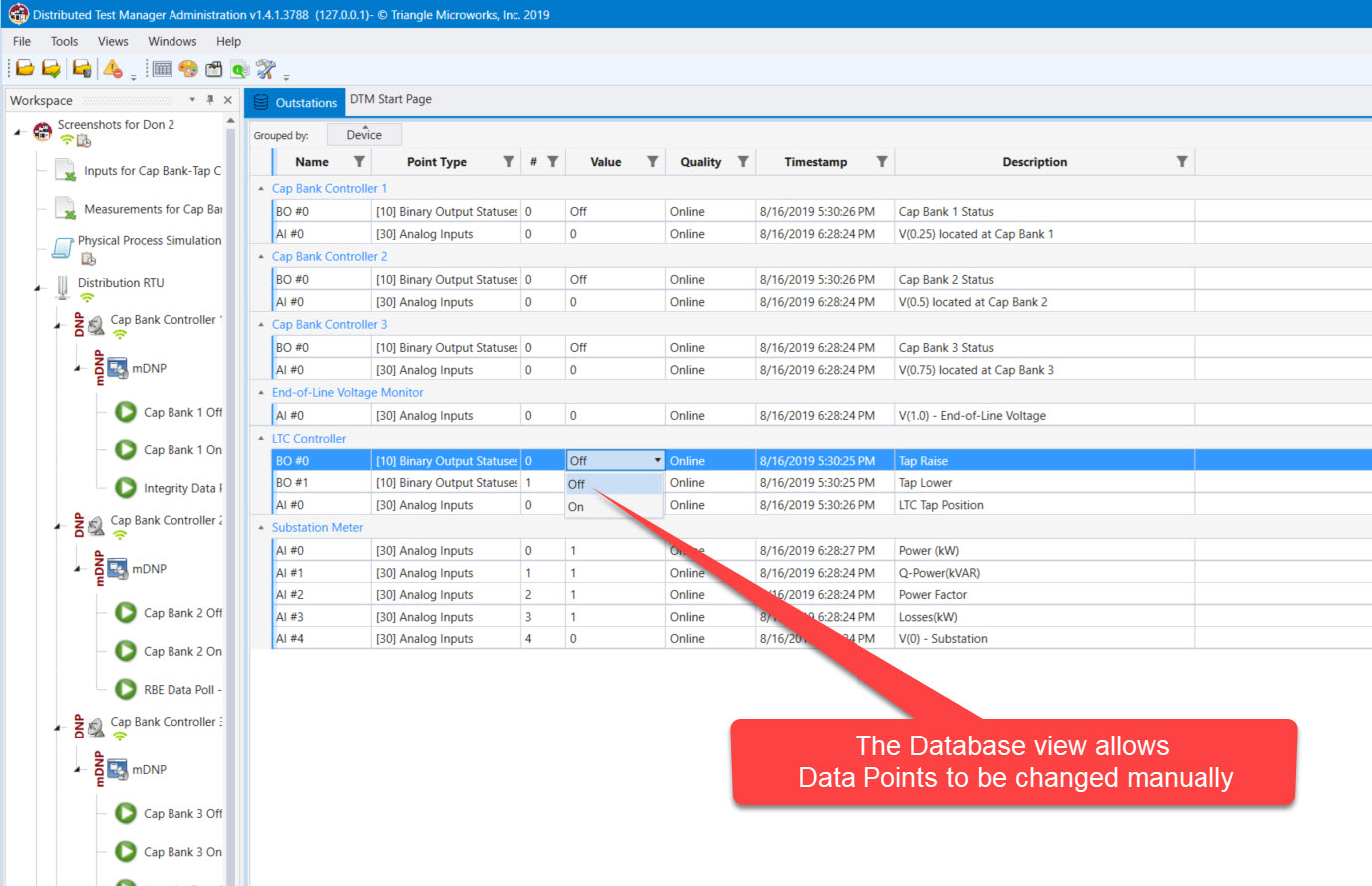Click the warning triangle toolbar icon

click(x=113, y=69)
